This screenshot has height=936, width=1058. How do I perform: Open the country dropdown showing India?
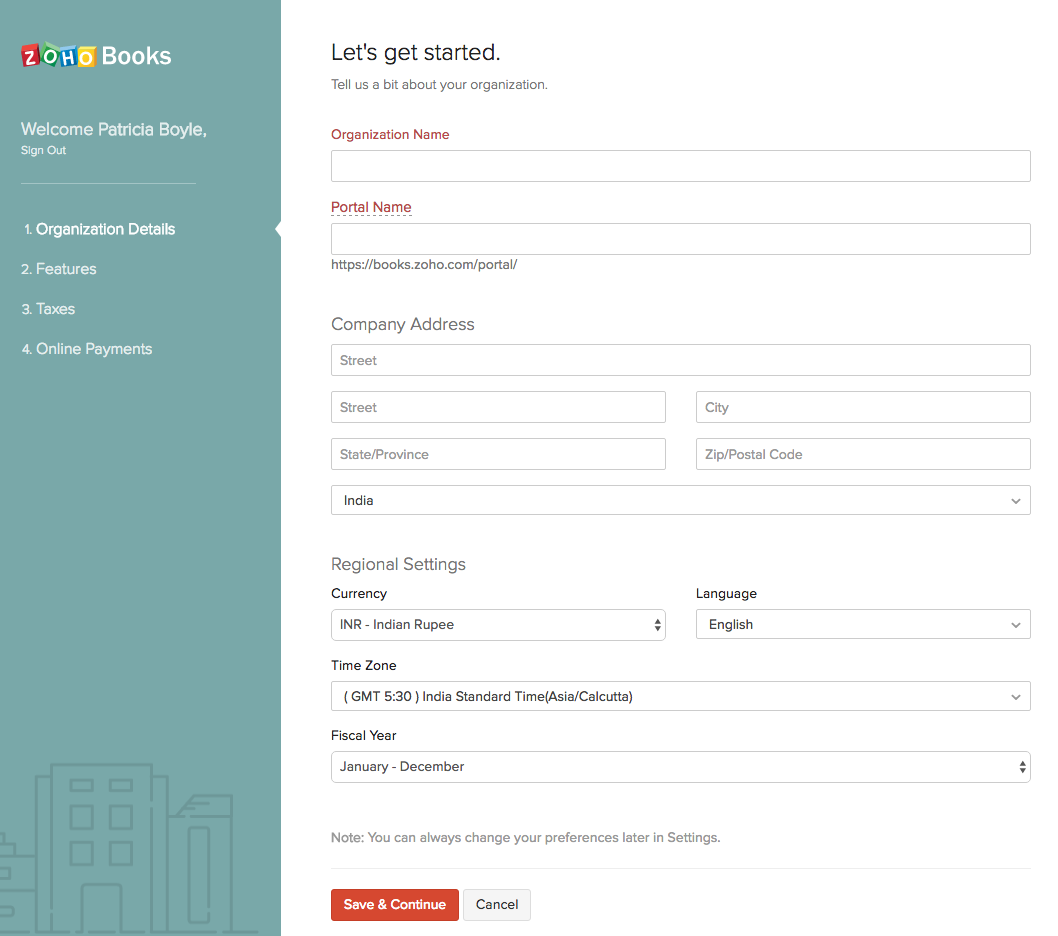tap(680, 500)
